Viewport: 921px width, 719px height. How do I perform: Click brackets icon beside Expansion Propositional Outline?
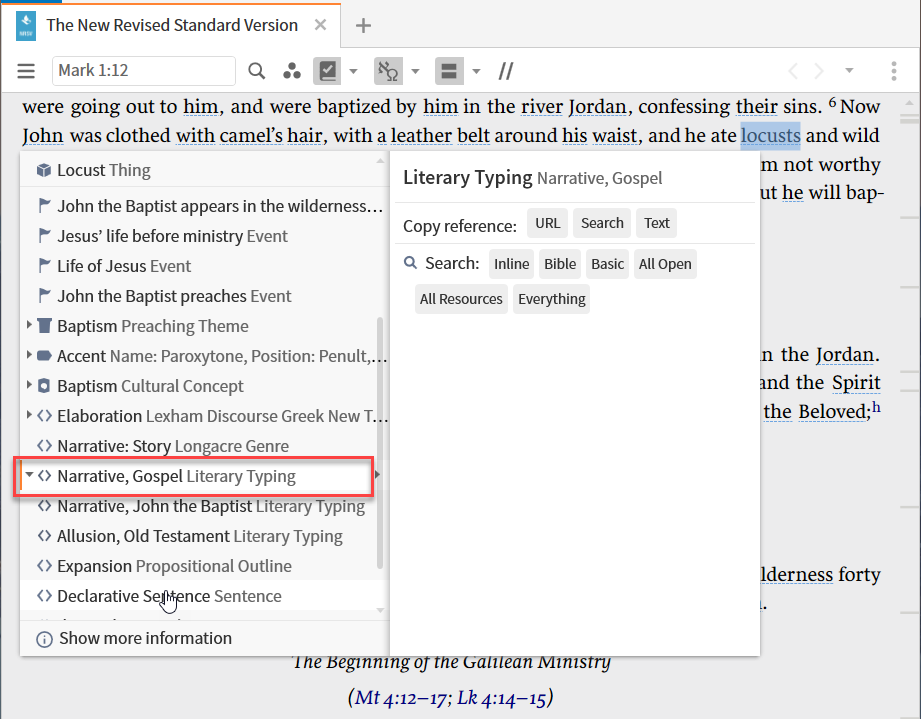point(44,566)
